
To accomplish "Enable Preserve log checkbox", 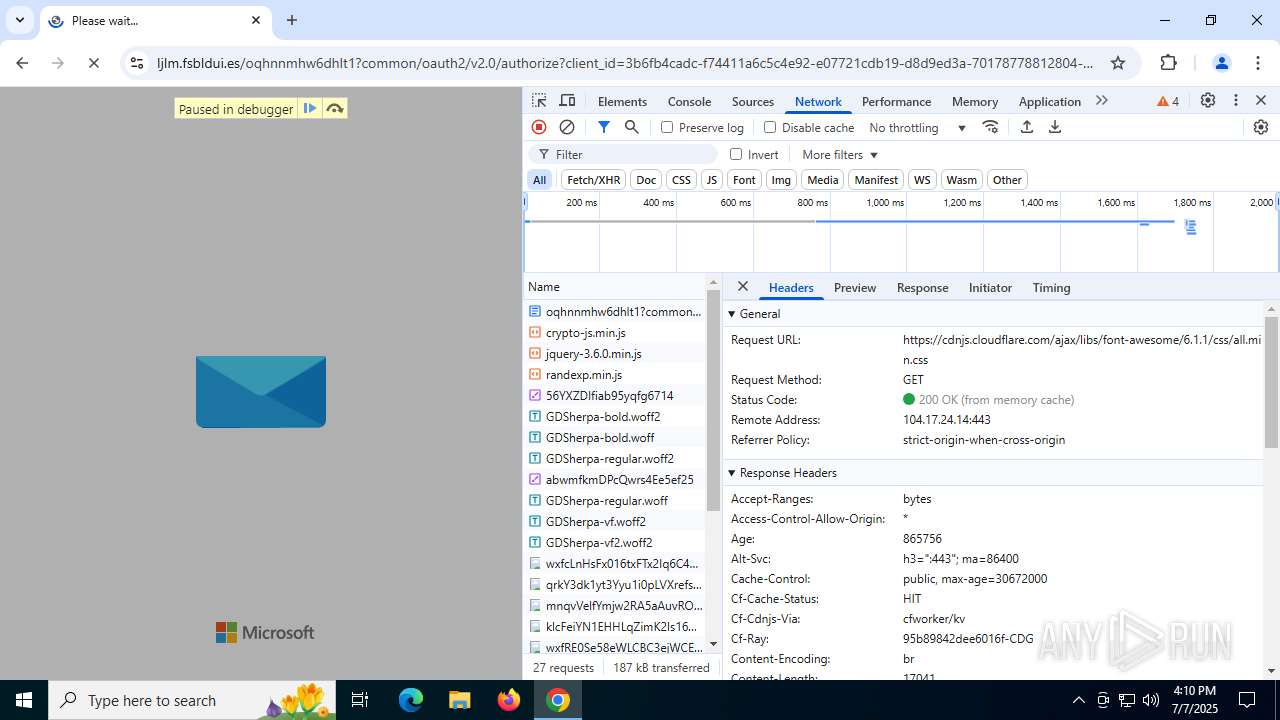I will (667, 127).
